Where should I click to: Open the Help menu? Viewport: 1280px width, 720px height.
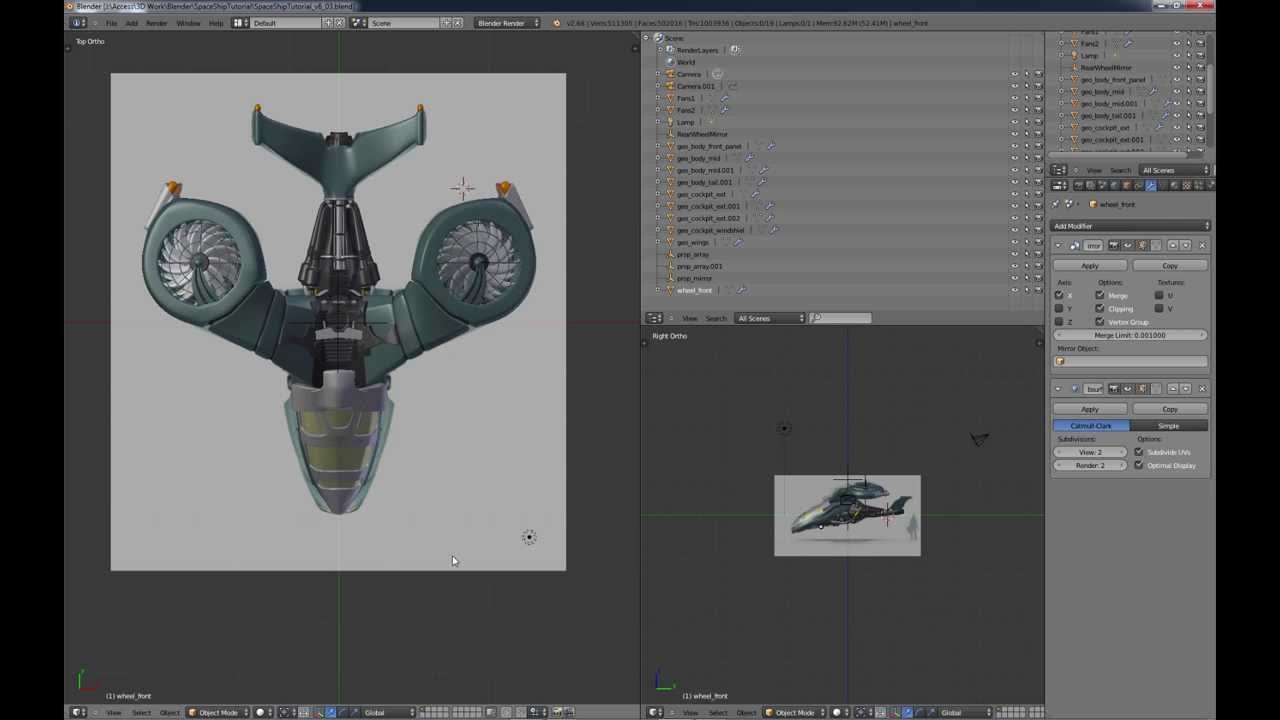[x=216, y=23]
